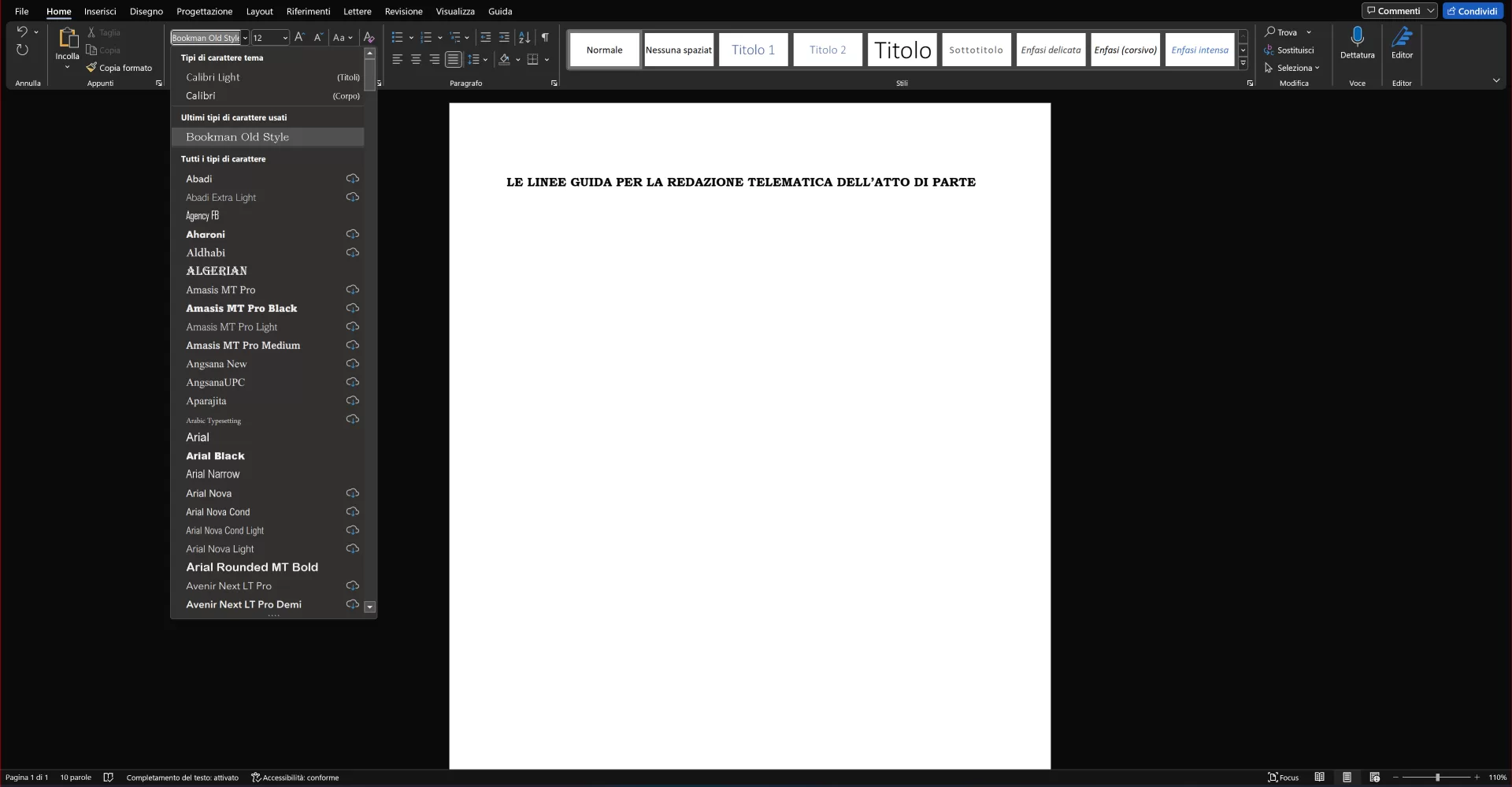Image resolution: width=1512 pixels, height=787 pixels.
Task: Switch to the Inserisci tab
Action: coord(100,11)
